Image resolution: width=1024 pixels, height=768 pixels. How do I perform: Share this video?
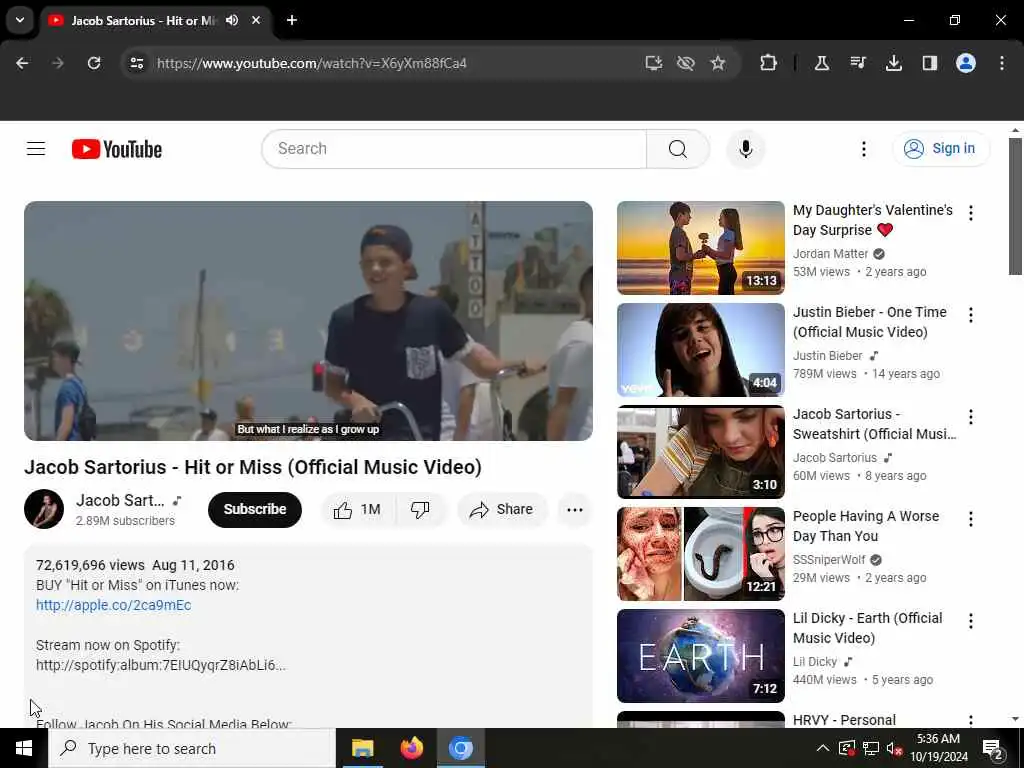tap(502, 509)
